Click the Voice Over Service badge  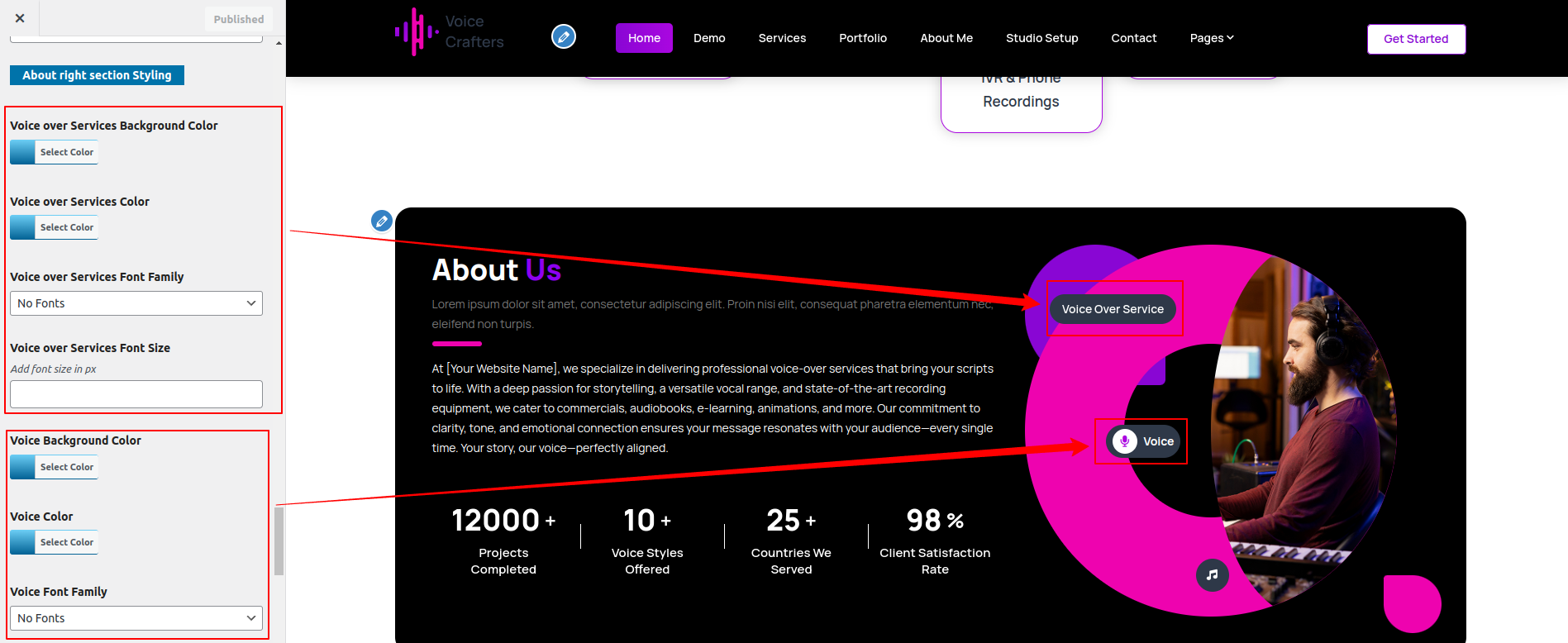(x=1113, y=309)
